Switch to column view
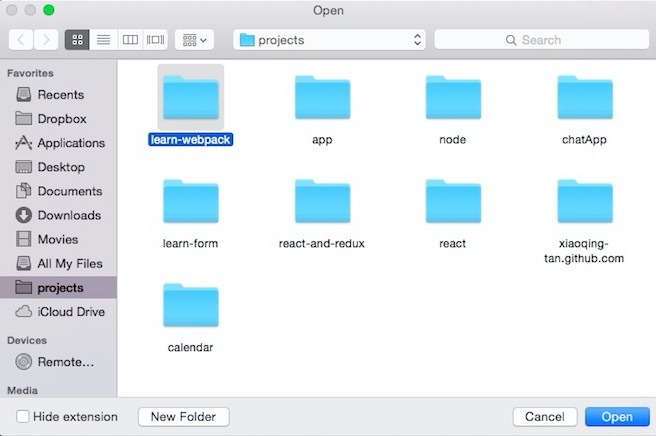Image resolution: width=656 pixels, height=436 pixels. tap(130, 40)
